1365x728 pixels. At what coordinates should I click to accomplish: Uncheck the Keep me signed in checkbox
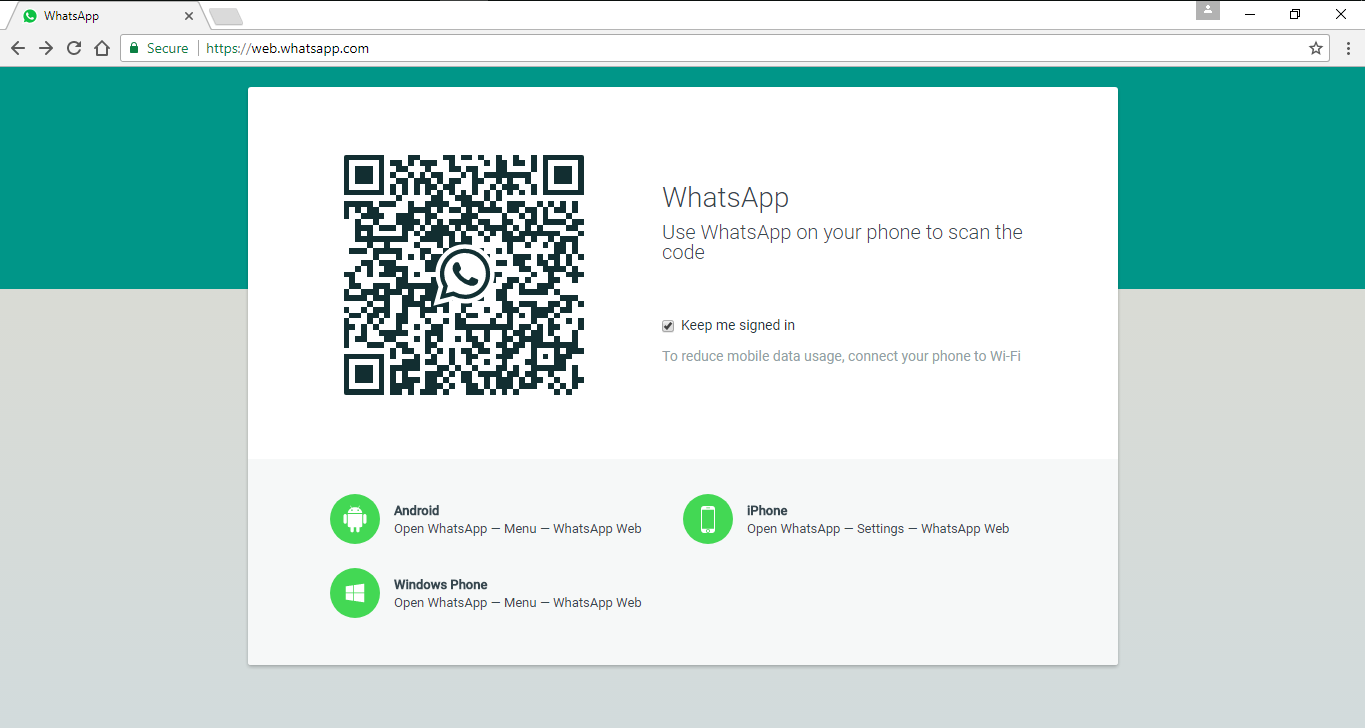pyautogui.click(x=667, y=325)
